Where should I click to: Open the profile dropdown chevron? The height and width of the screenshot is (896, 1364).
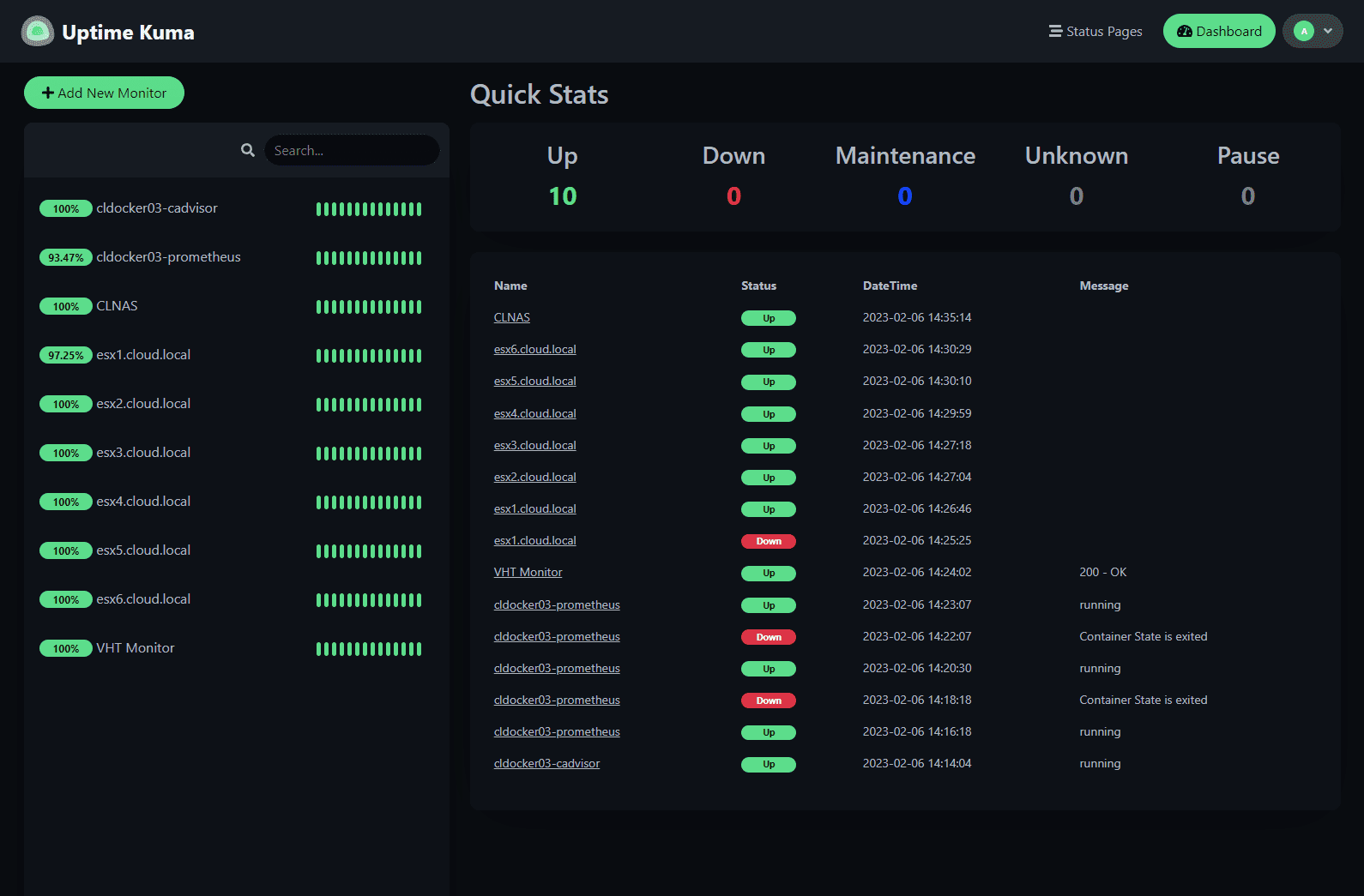(x=1328, y=32)
